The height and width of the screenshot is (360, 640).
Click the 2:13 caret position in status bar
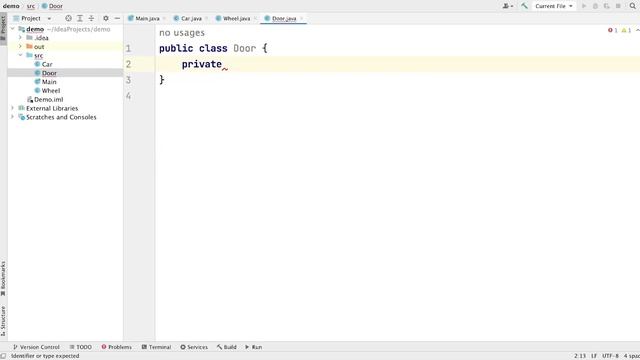click(x=580, y=356)
